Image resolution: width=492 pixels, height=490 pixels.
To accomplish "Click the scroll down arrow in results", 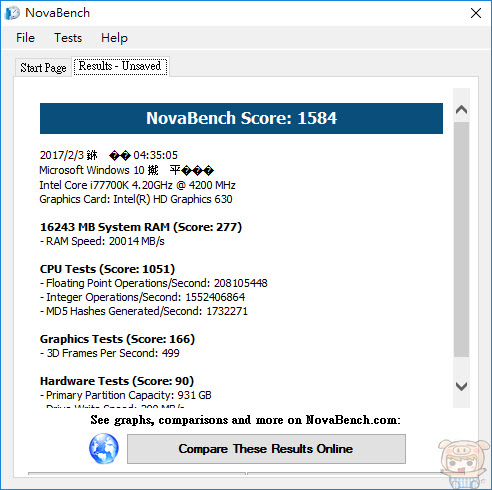I will [x=461, y=386].
